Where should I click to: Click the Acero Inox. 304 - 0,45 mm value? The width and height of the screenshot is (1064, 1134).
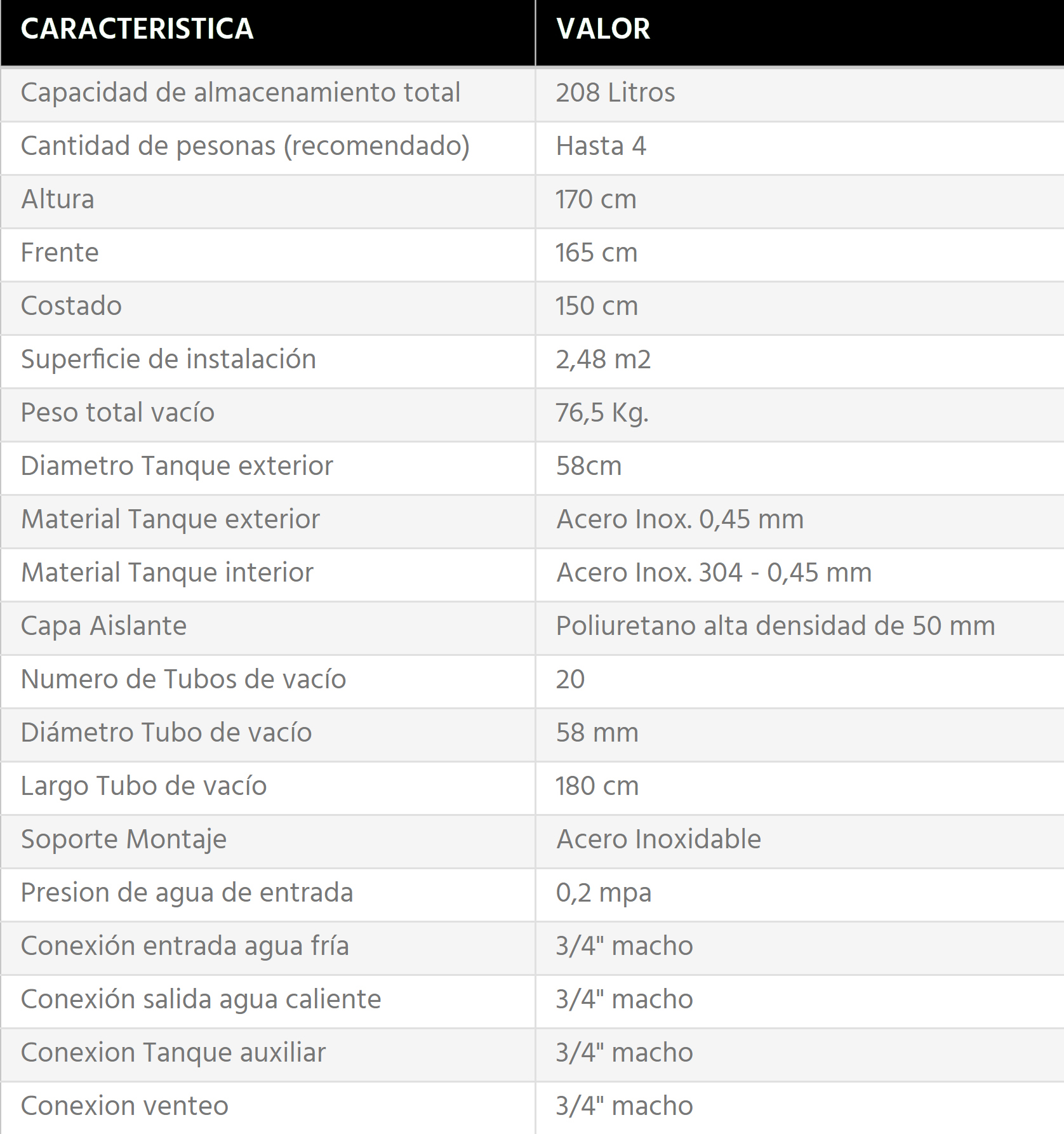(x=714, y=573)
